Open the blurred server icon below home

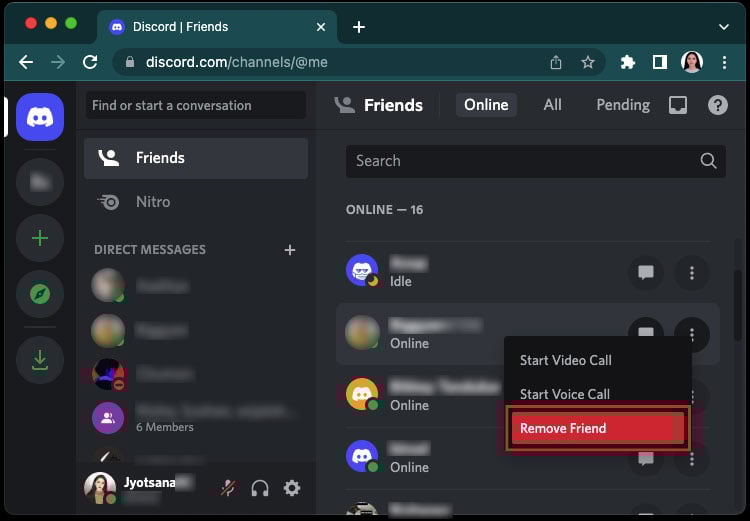tap(40, 182)
